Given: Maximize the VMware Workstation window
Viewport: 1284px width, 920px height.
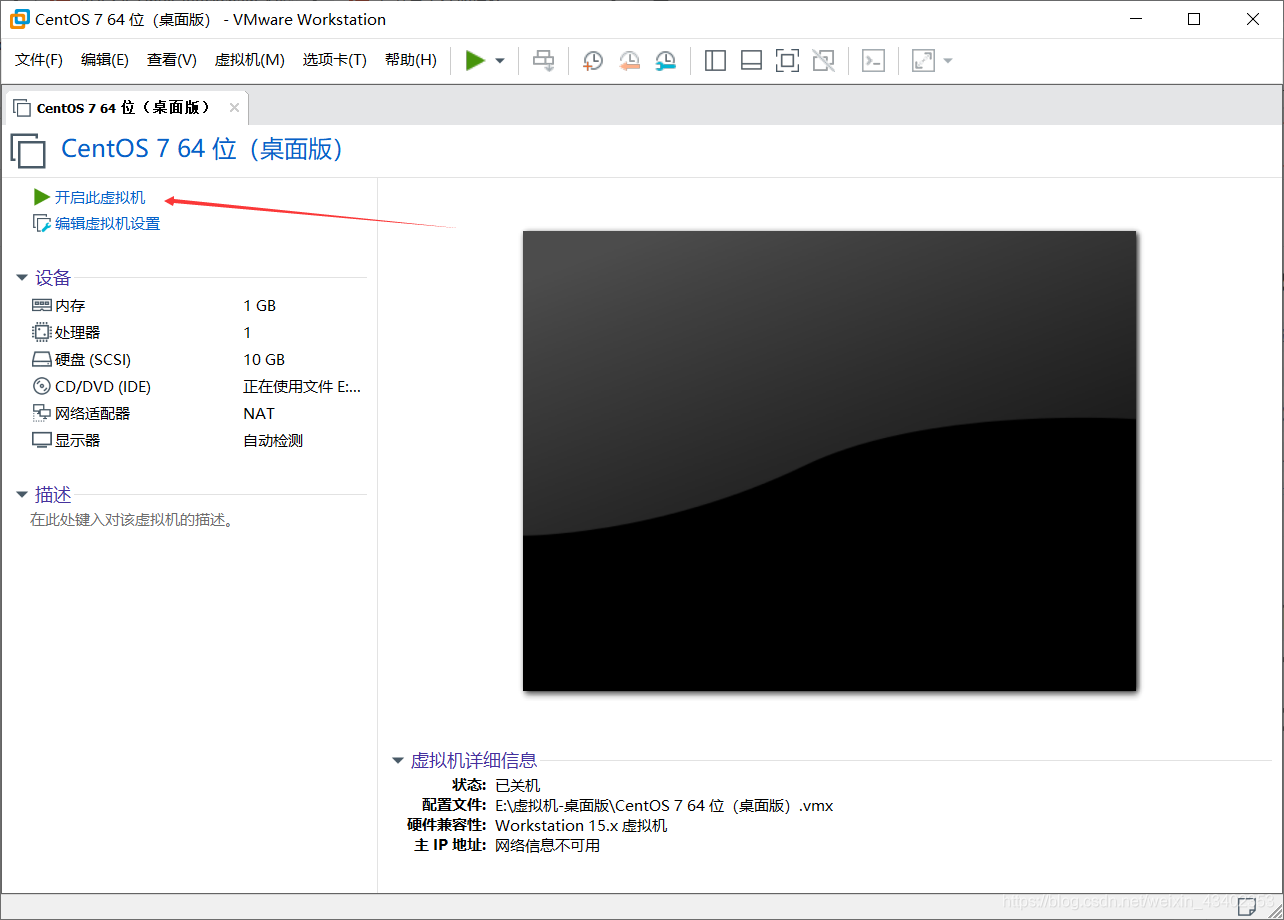Looking at the screenshot, I should [x=1194, y=19].
